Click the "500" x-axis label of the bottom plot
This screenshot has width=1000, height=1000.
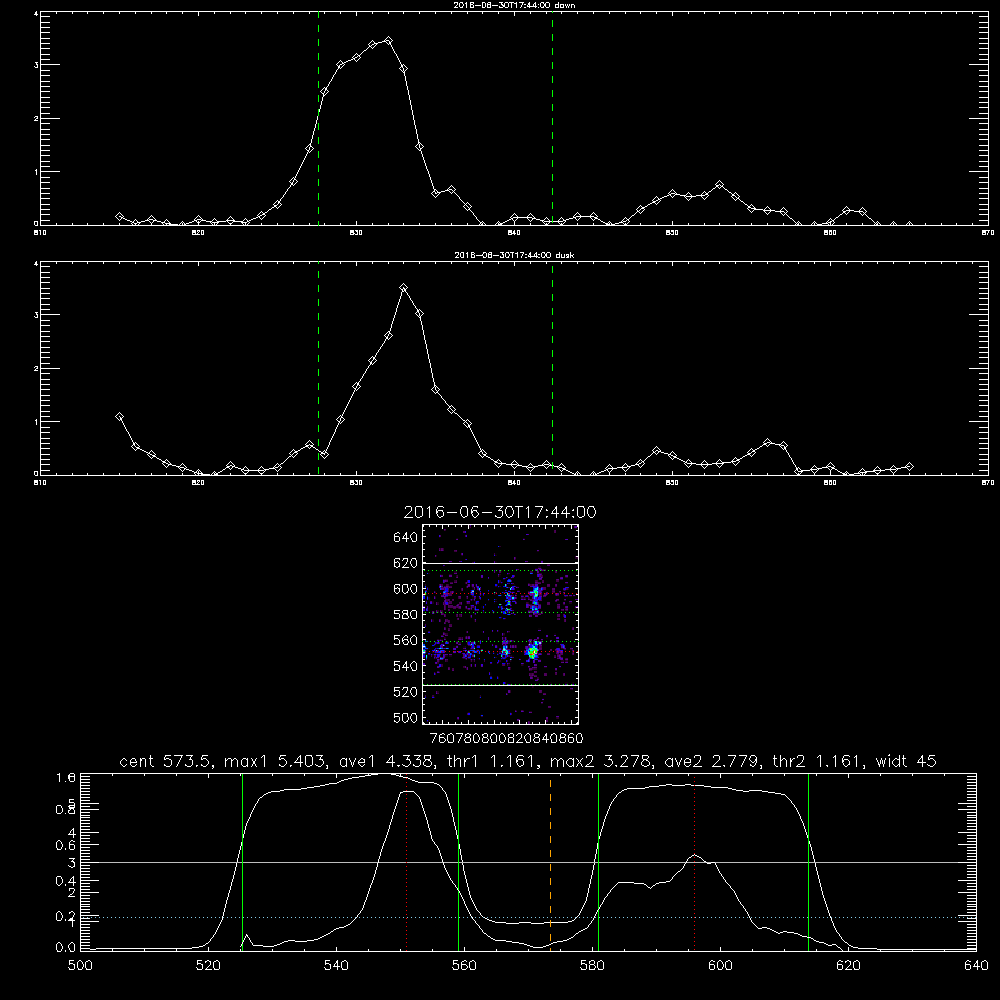pyautogui.click(x=80, y=966)
